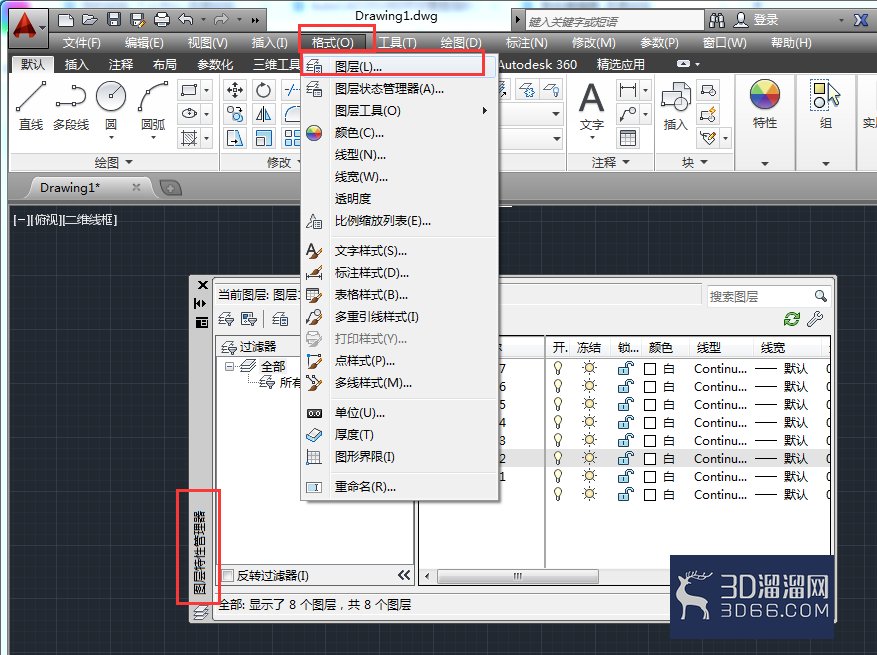
Task: Toggle the light bulb of layer row 1
Action: tap(558, 476)
